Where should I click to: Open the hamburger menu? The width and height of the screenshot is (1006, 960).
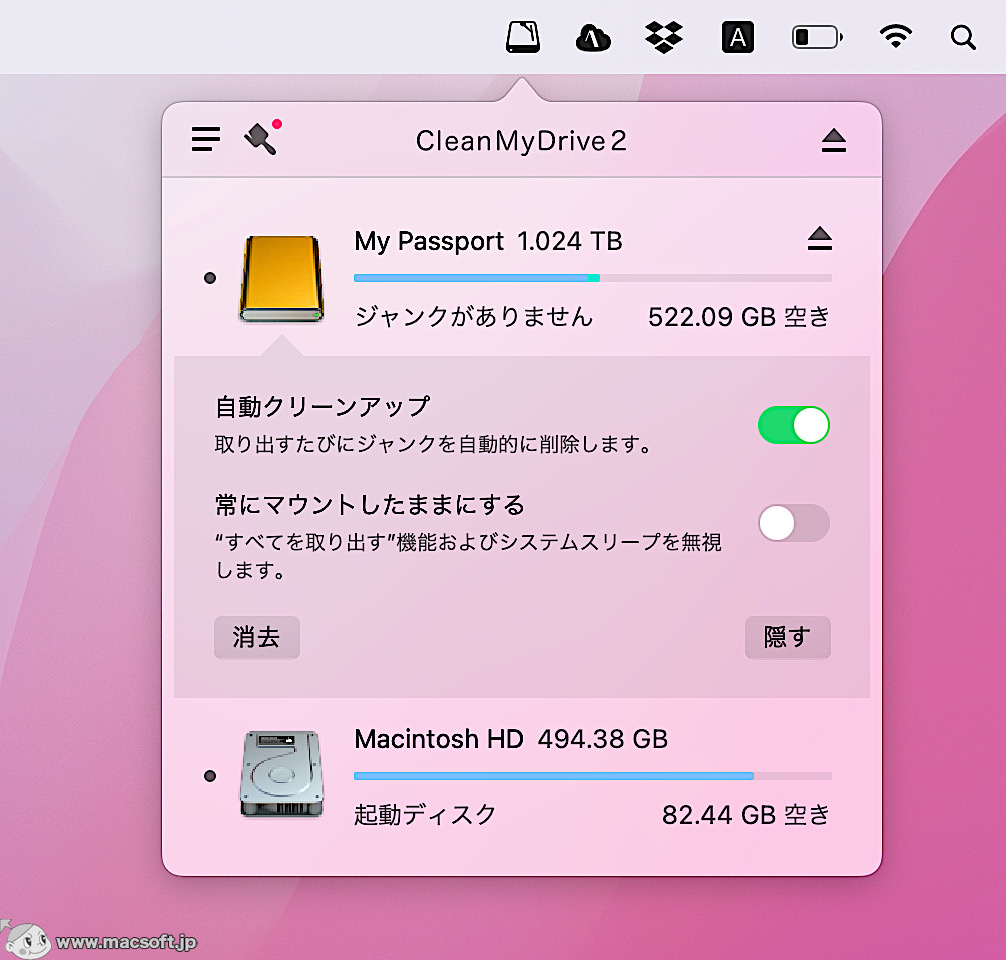[x=205, y=139]
